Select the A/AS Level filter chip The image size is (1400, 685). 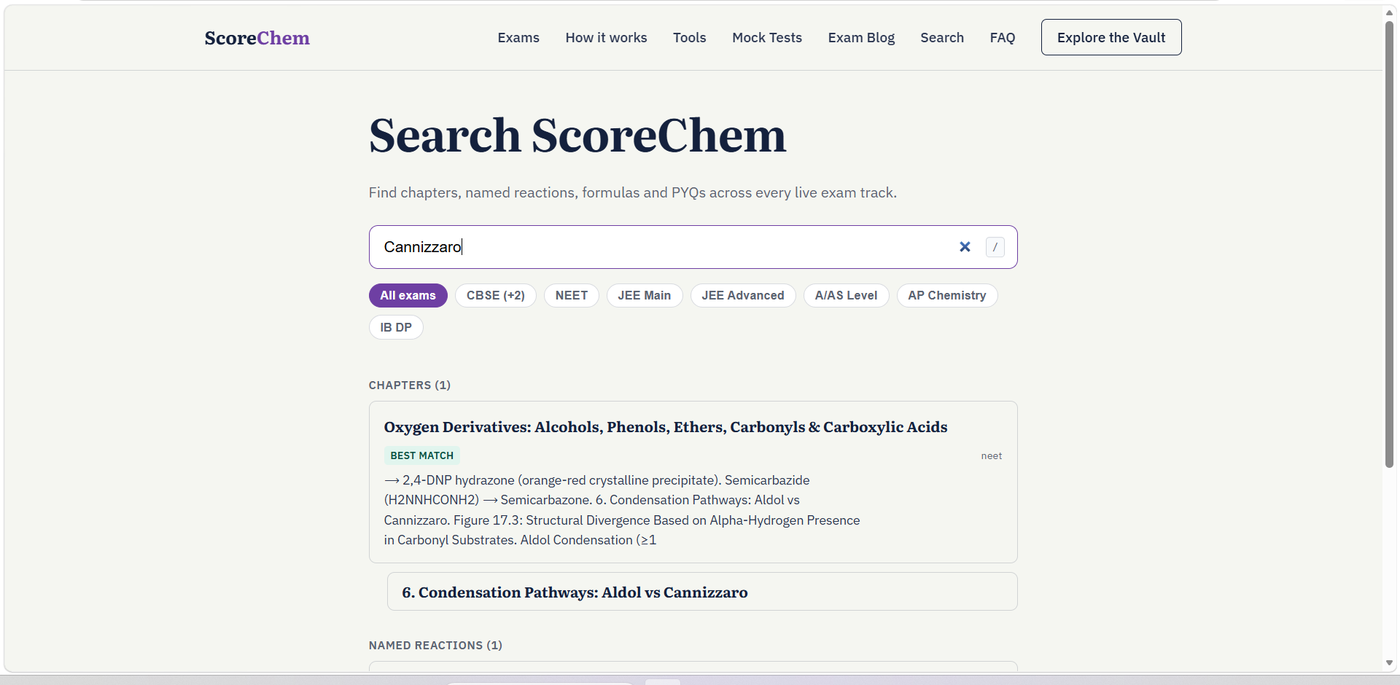846,295
